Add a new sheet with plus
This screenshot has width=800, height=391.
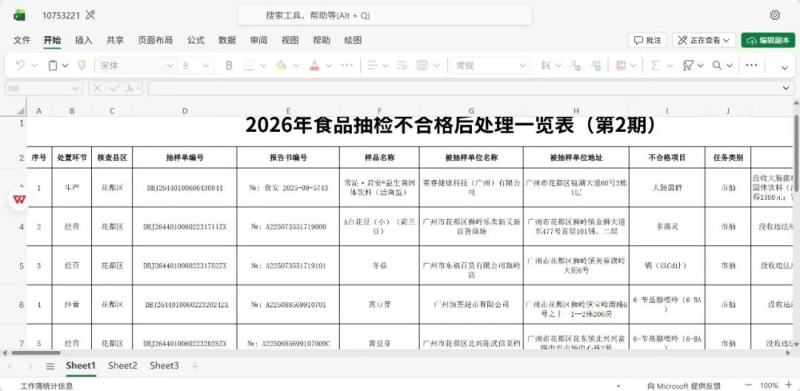(194, 366)
